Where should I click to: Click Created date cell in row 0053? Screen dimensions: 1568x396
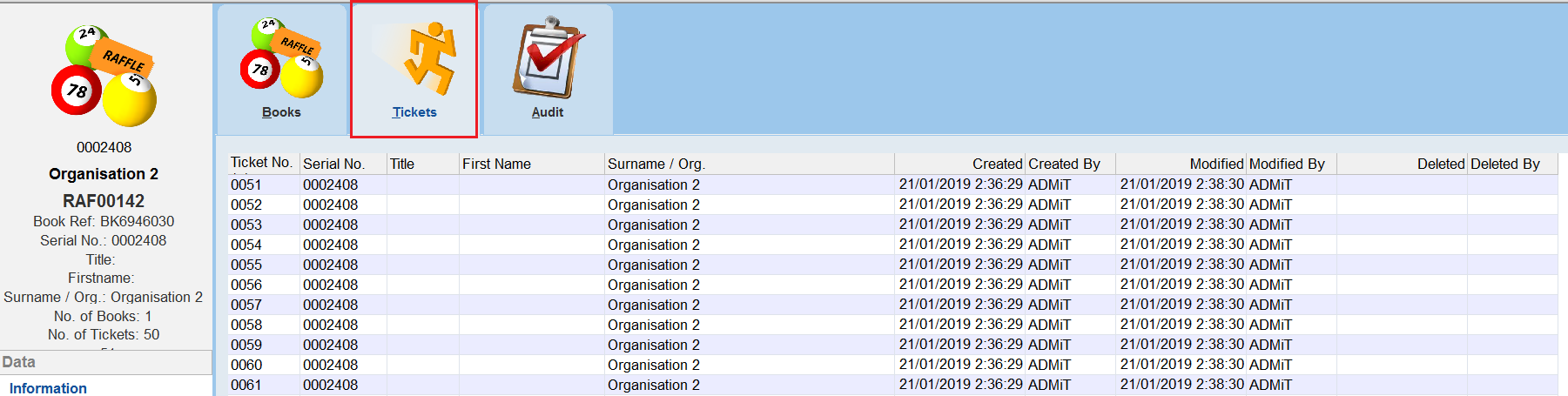pos(960,225)
